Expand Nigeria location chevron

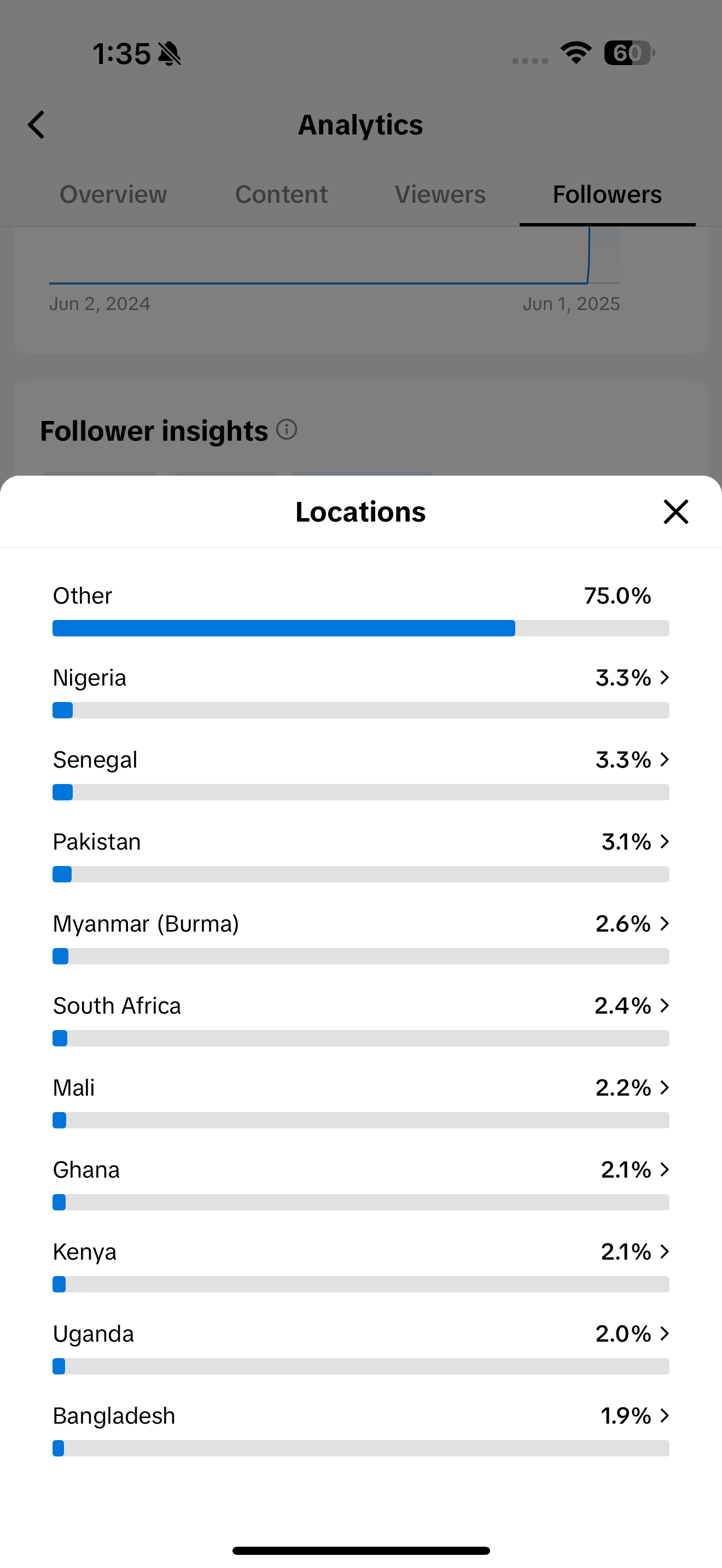(x=665, y=677)
